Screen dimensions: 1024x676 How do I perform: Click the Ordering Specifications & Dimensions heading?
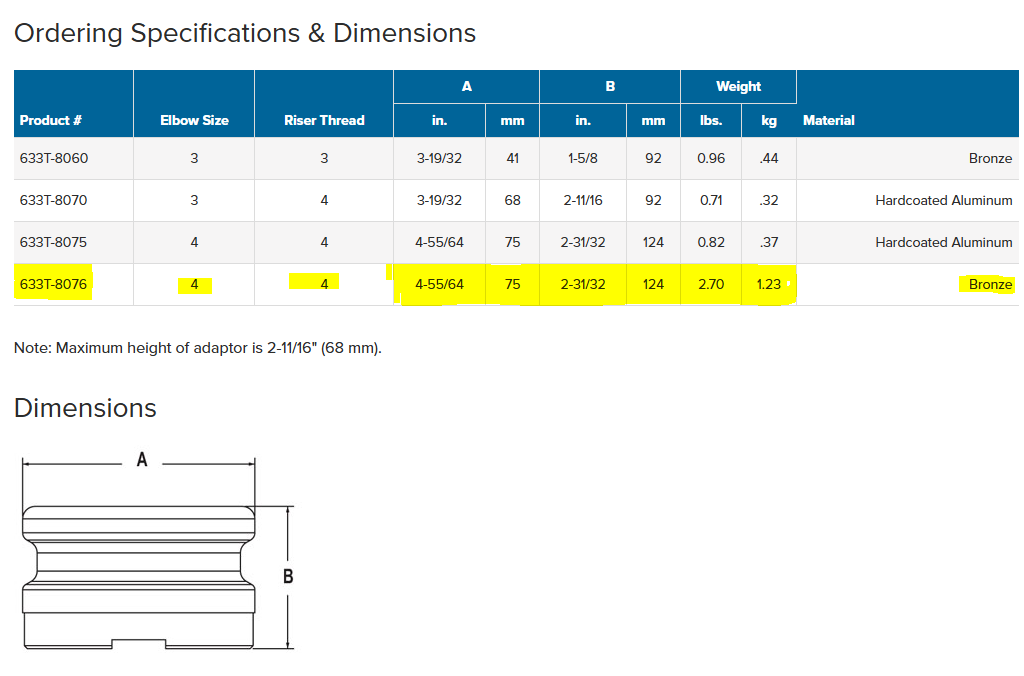(x=245, y=33)
